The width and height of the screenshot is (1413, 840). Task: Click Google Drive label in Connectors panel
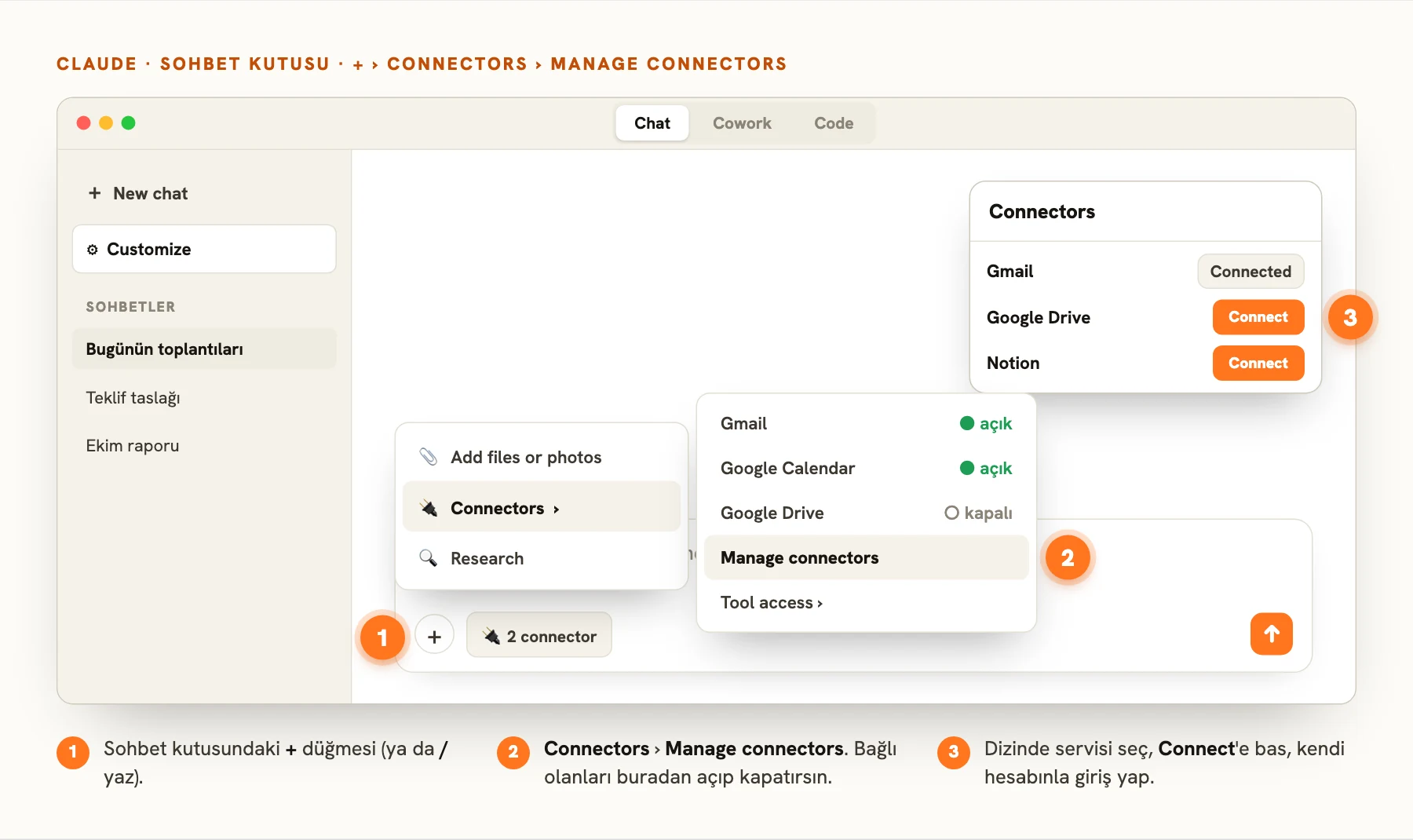coord(1038,318)
